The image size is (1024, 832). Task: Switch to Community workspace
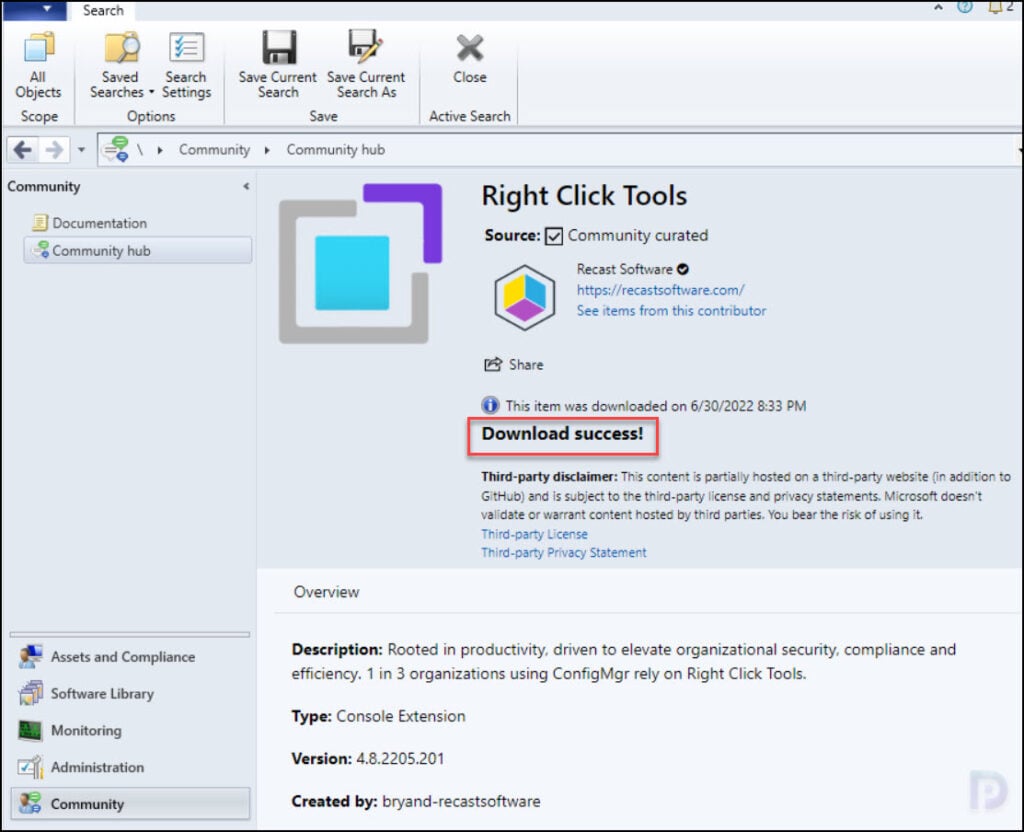point(130,803)
